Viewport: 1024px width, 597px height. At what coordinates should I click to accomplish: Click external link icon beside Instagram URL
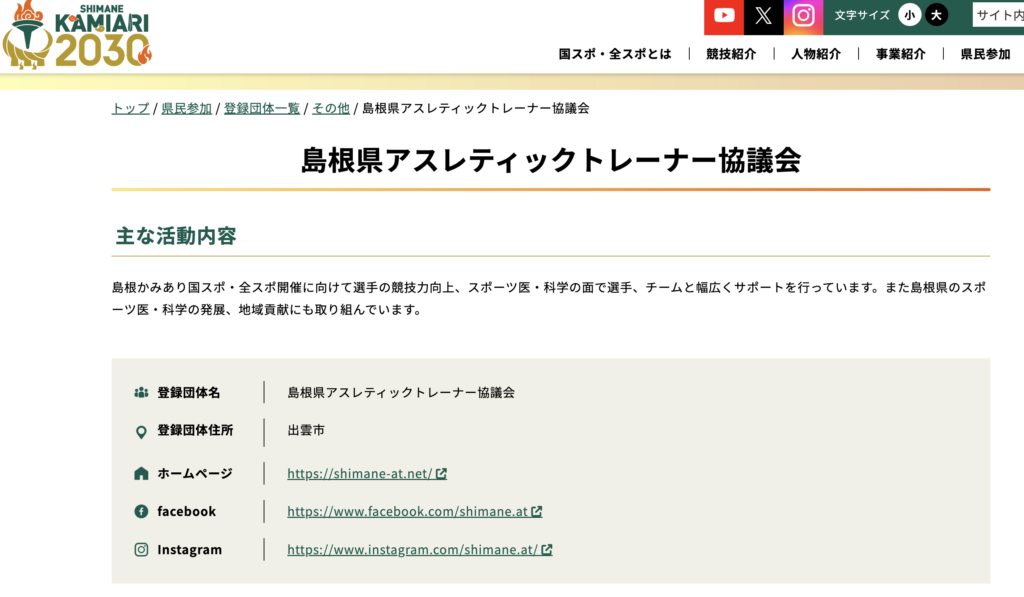pyautogui.click(x=547, y=550)
